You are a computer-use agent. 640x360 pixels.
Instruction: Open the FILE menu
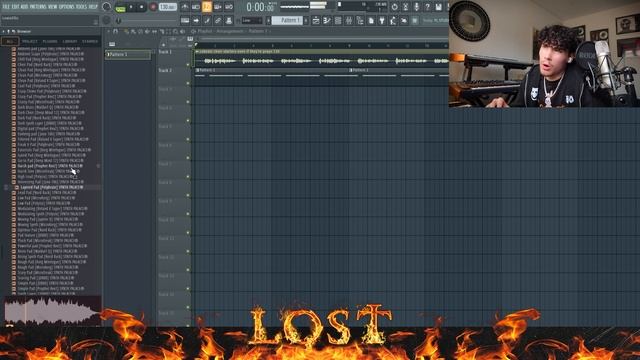click(6, 7)
